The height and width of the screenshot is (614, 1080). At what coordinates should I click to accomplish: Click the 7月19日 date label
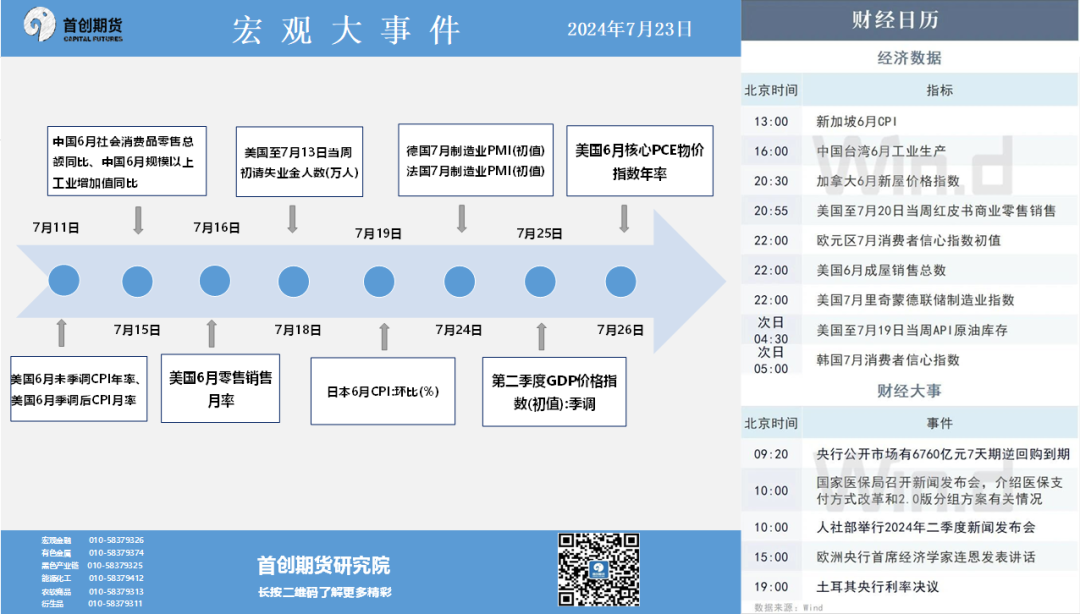coord(378,234)
